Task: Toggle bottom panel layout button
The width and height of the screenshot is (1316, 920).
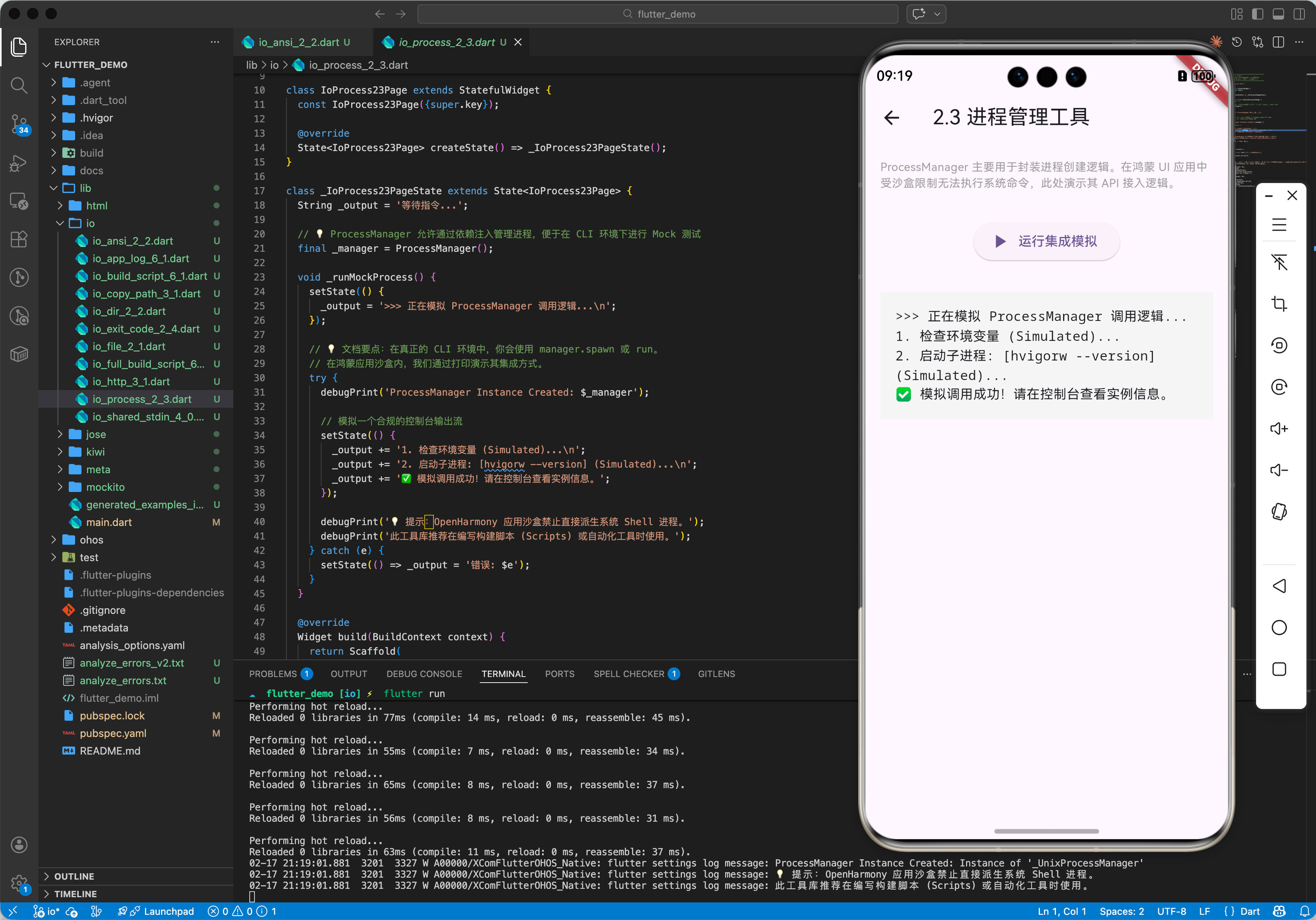Action: (1278, 14)
